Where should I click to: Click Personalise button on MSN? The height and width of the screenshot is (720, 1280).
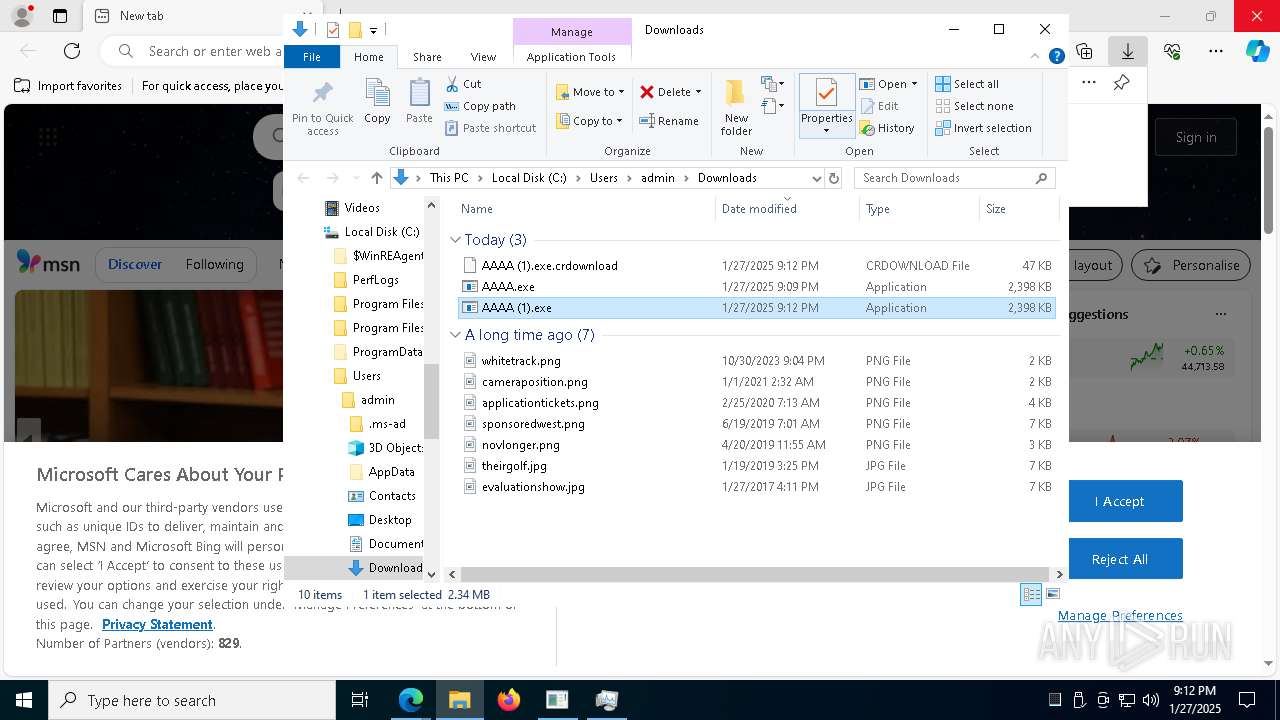[x=1192, y=265]
